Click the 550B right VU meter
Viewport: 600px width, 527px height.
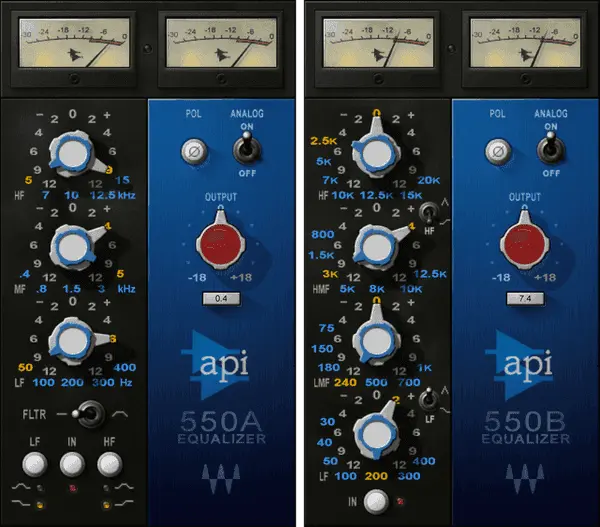pos(525,43)
